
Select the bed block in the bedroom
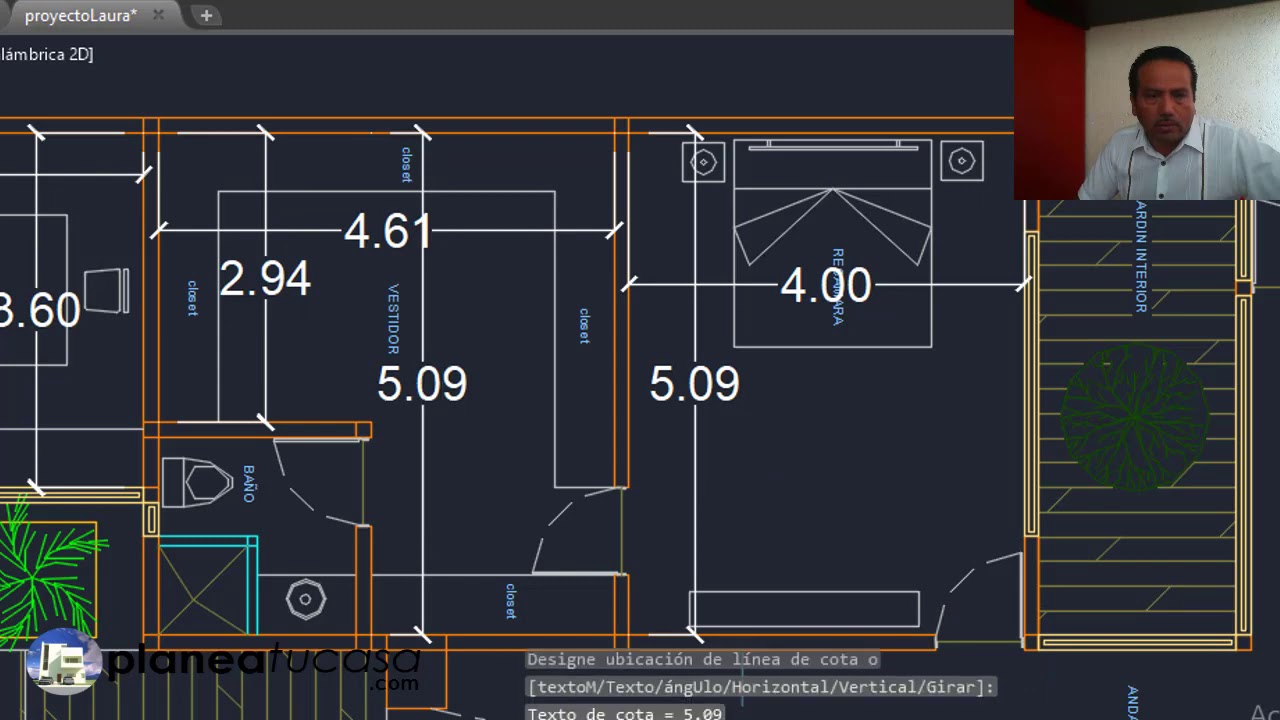[833, 244]
